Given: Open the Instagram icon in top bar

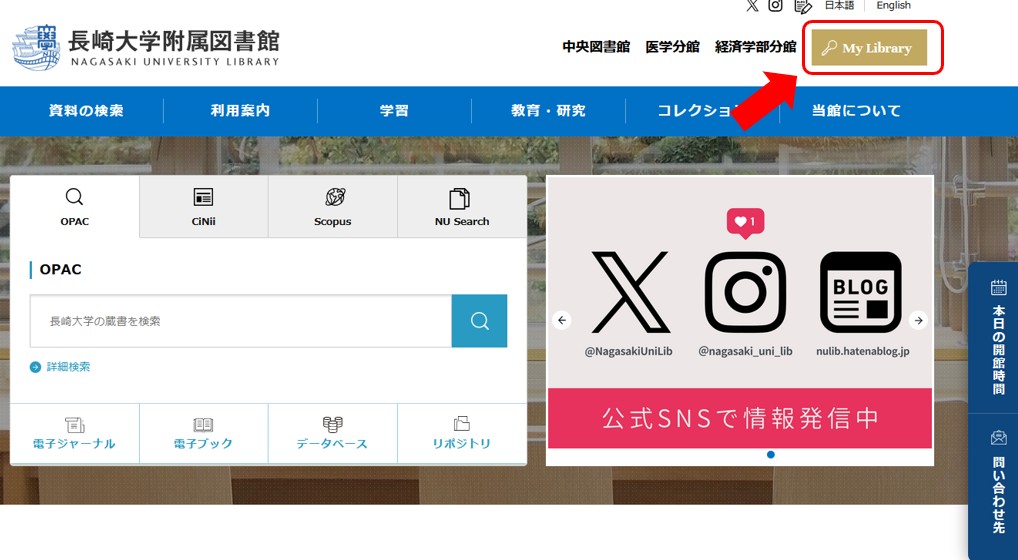Looking at the screenshot, I should (x=775, y=6).
